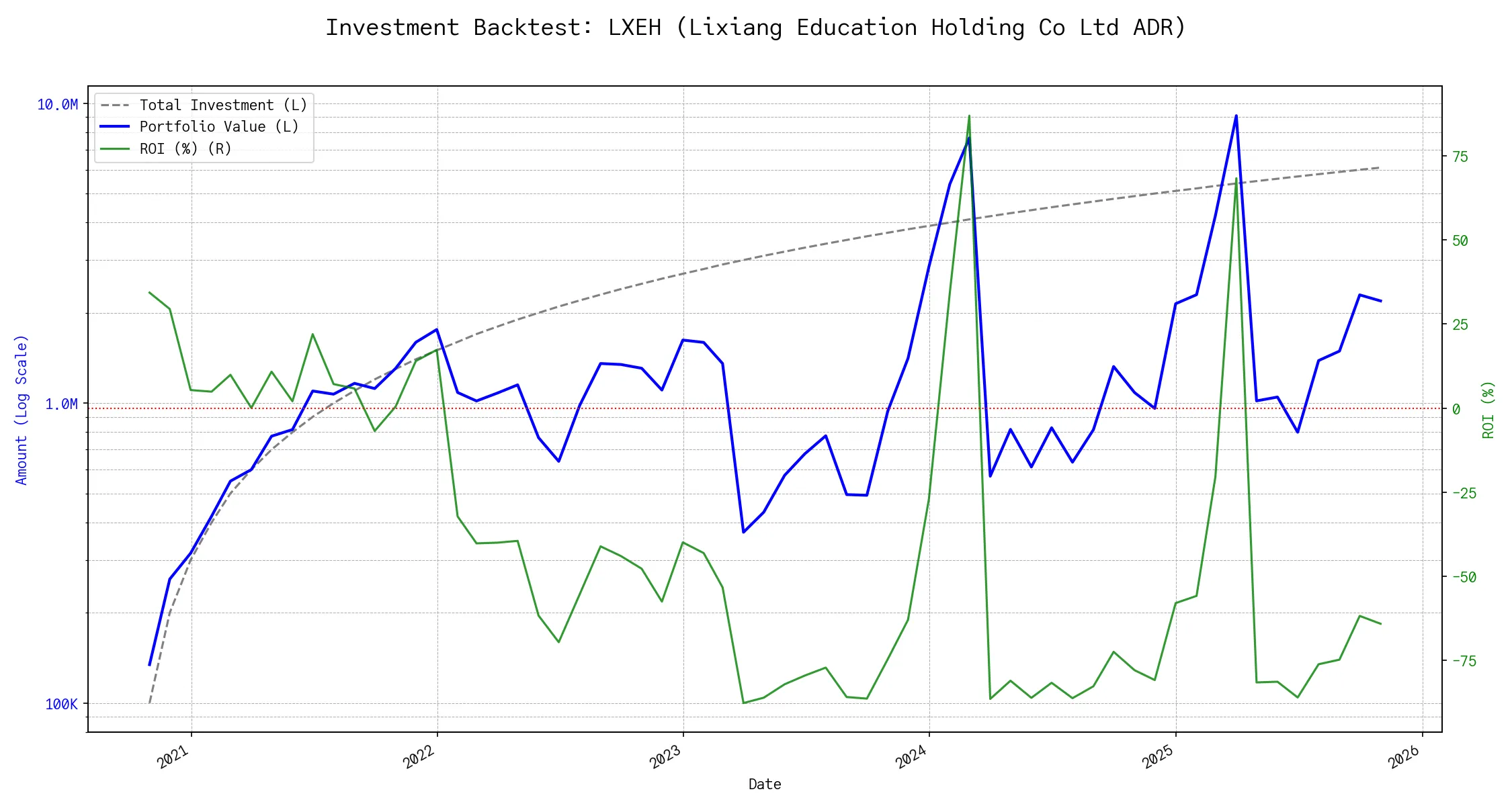Click the 1.0M left axis label
The height and width of the screenshot is (806, 1512).
[62, 404]
